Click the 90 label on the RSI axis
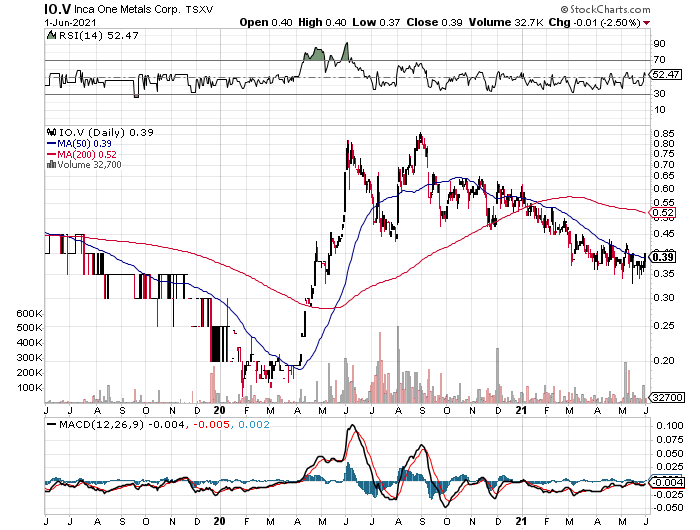The width and height of the screenshot is (700, 530). [x=660, y=43]
